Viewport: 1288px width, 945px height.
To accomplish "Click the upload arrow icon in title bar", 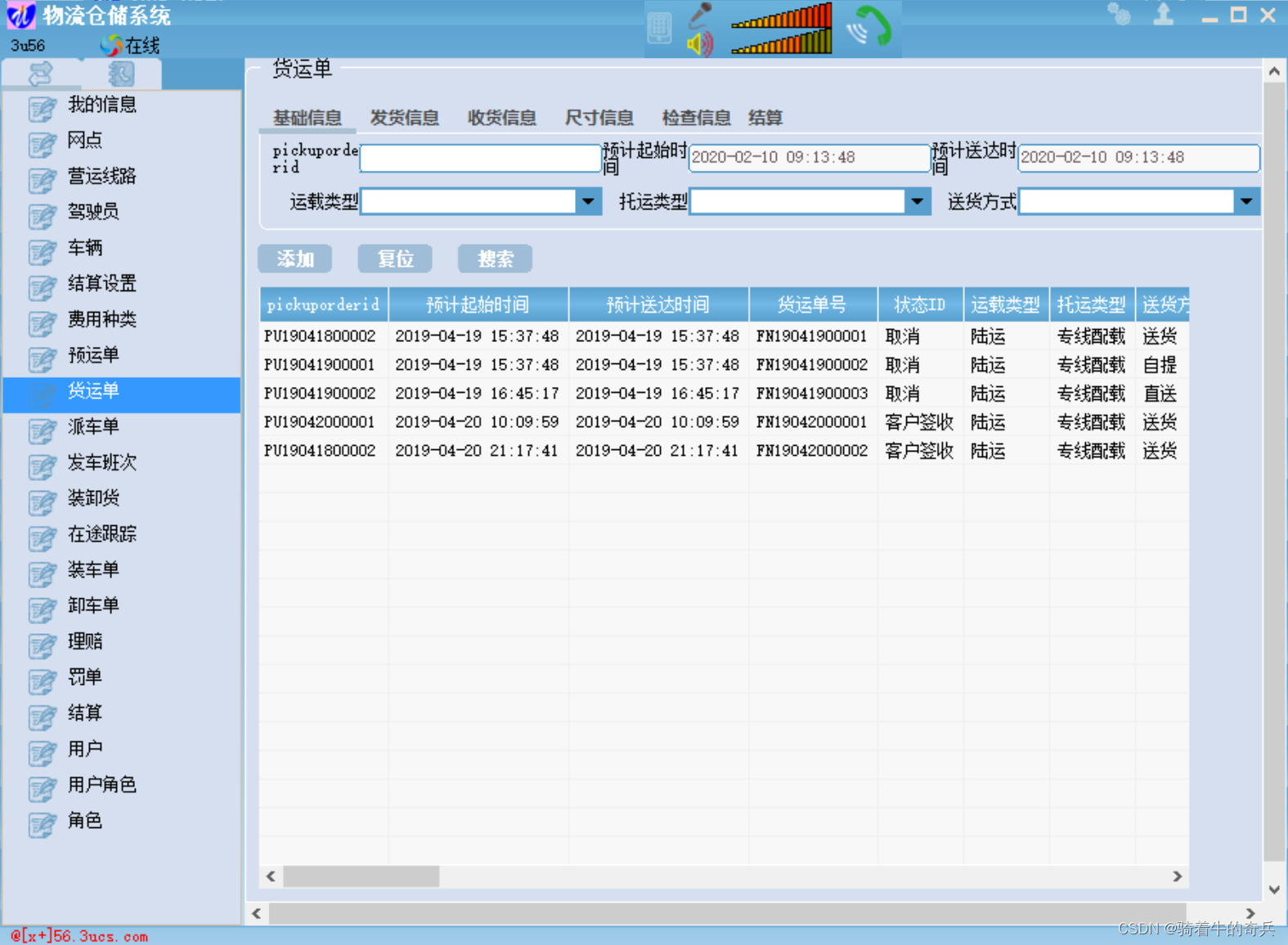I will point(1164,14).
